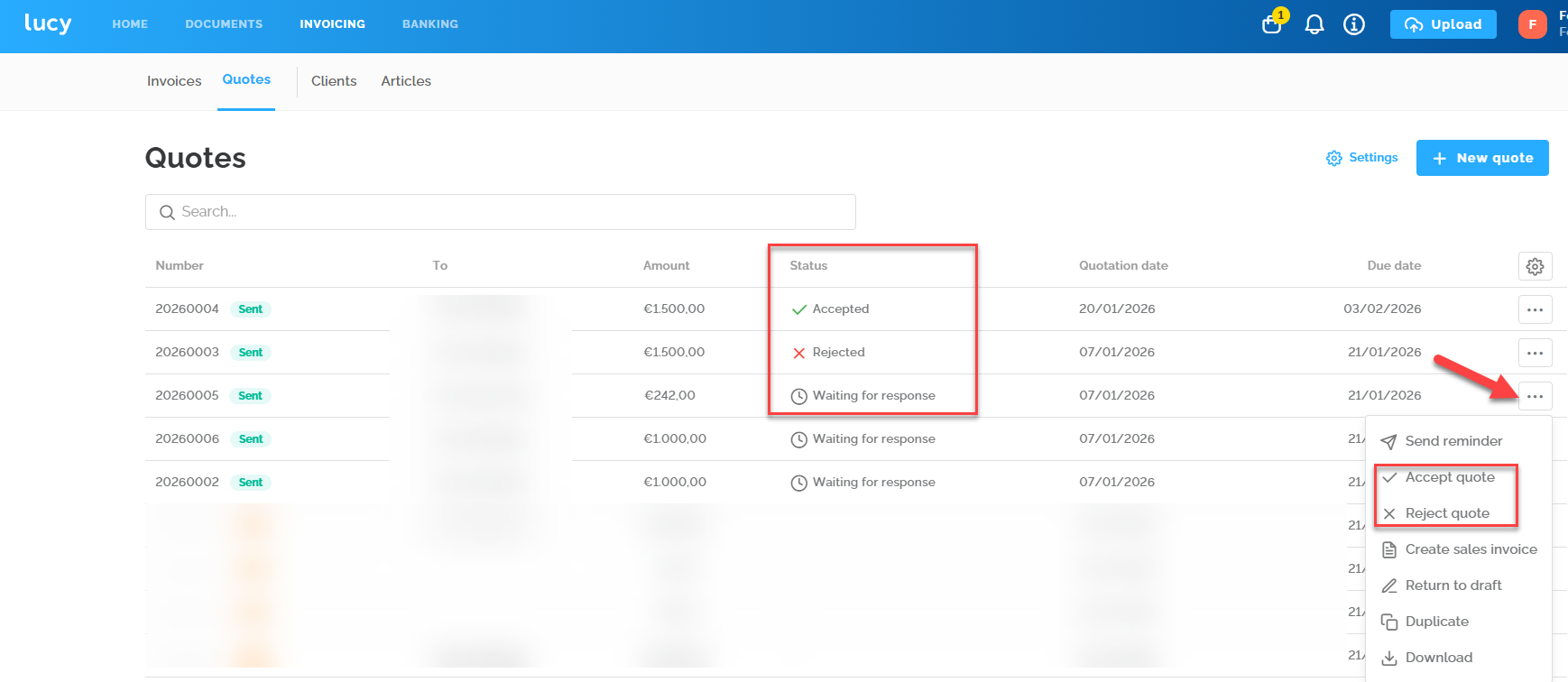Click Waiting for response on quote 20260002
1568x682 pixels.
863,483
